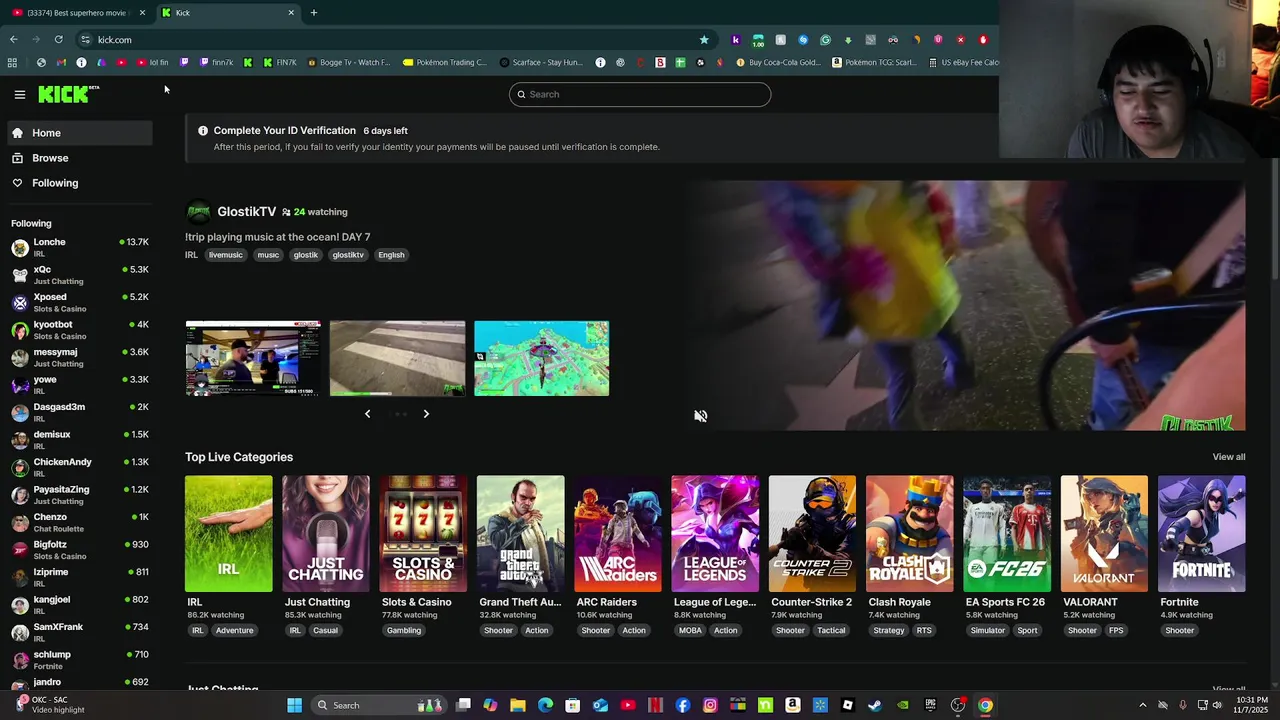
Task: Open a new browser tab
Action: [x=313, y=13]
